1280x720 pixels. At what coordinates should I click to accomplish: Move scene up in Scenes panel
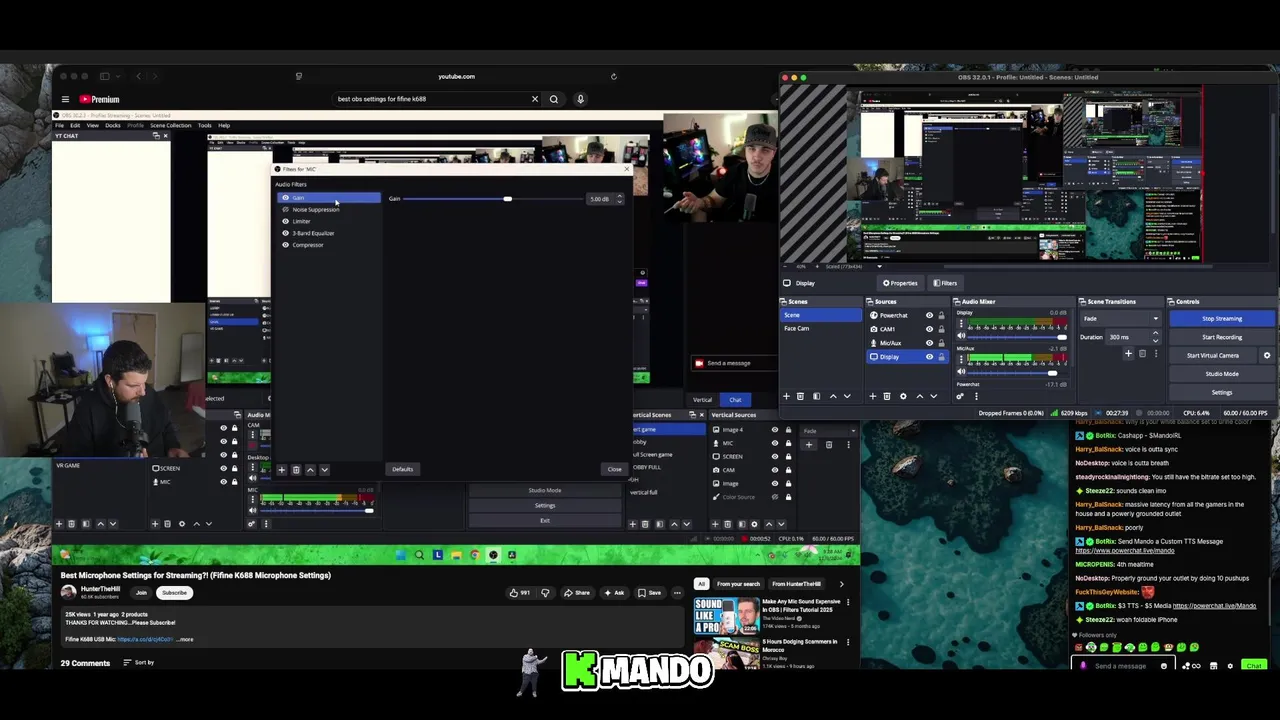833,396
